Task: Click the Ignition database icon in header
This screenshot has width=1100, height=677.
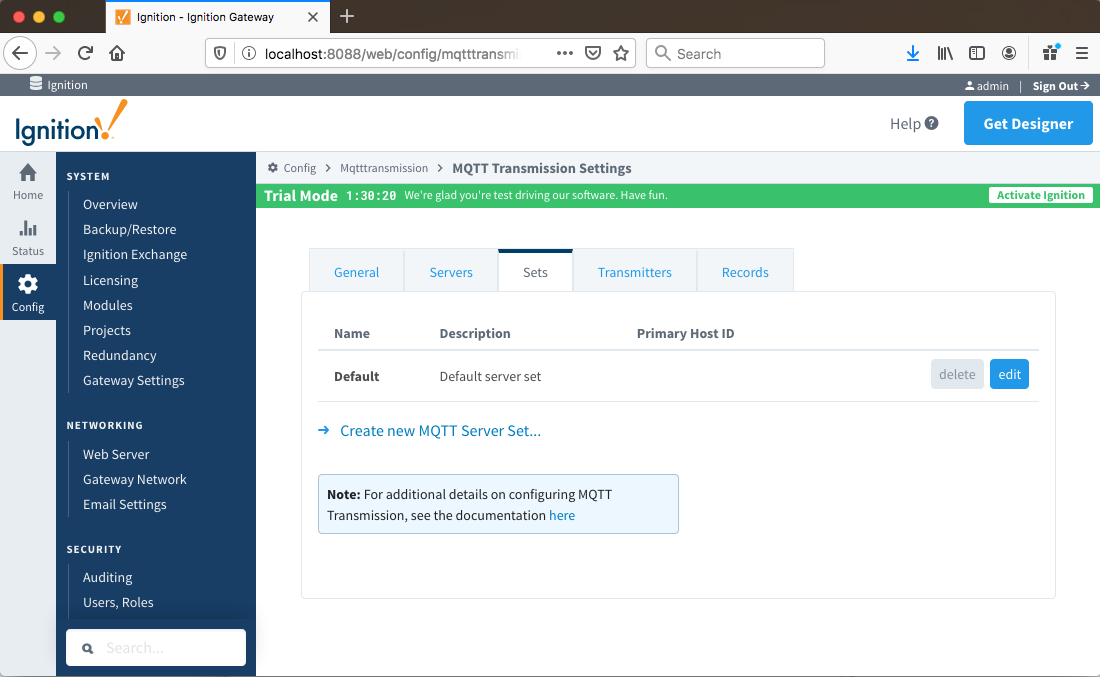Action: tap(36, 84)
